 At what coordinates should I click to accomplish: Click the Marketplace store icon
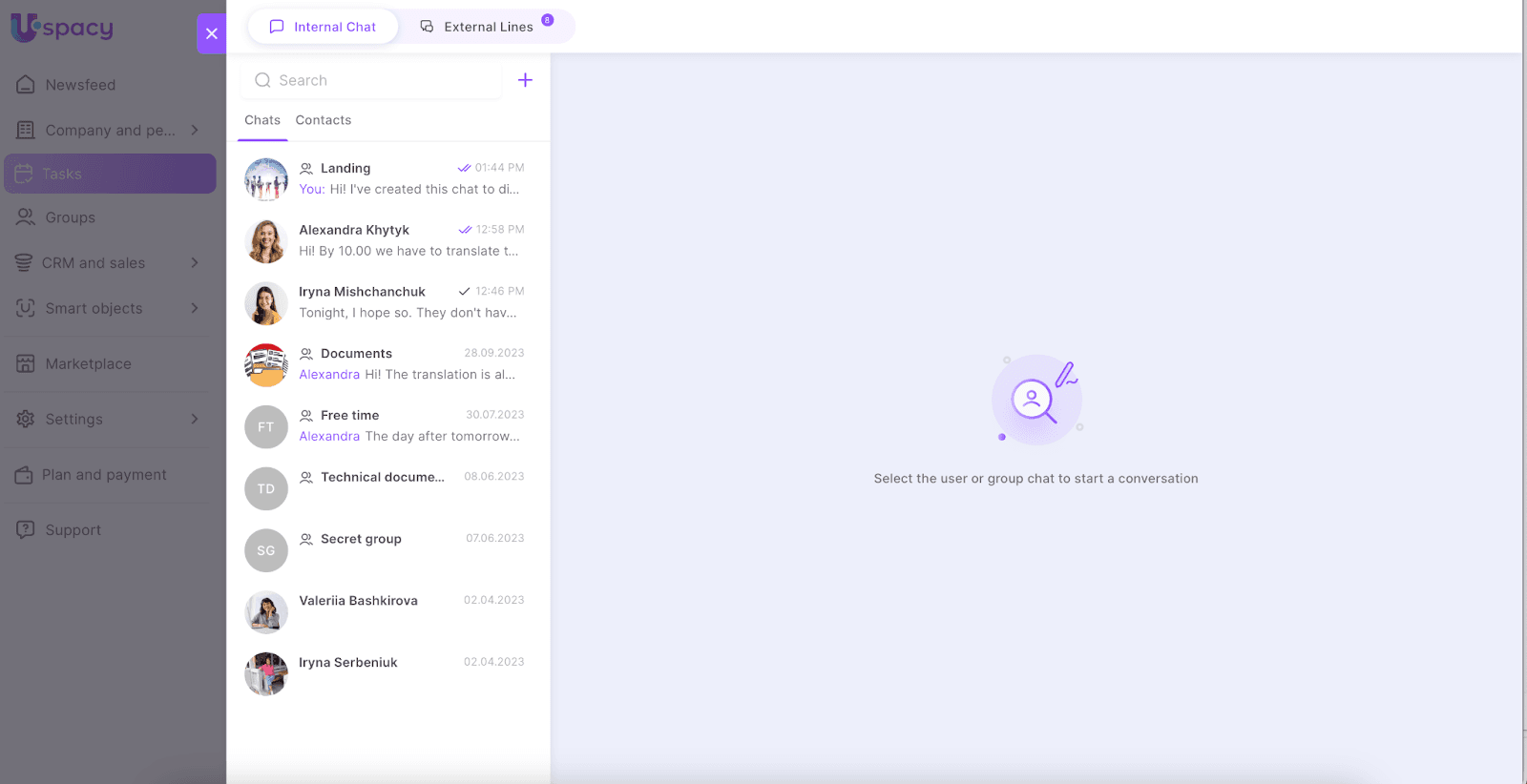pos(26,363)
